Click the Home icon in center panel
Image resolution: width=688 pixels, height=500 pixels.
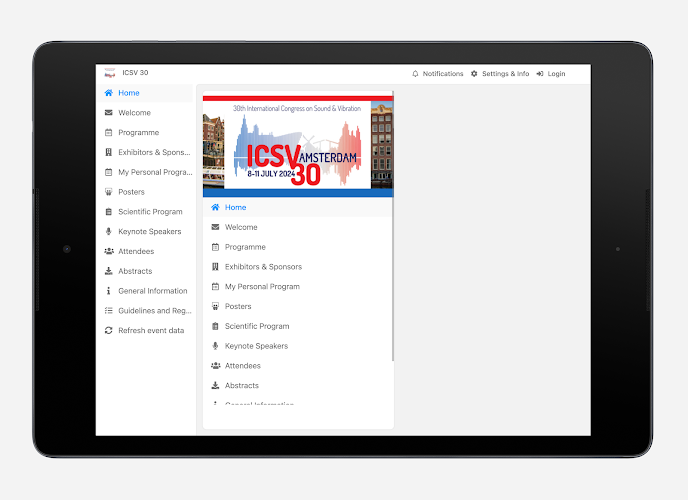click(215, 207)
